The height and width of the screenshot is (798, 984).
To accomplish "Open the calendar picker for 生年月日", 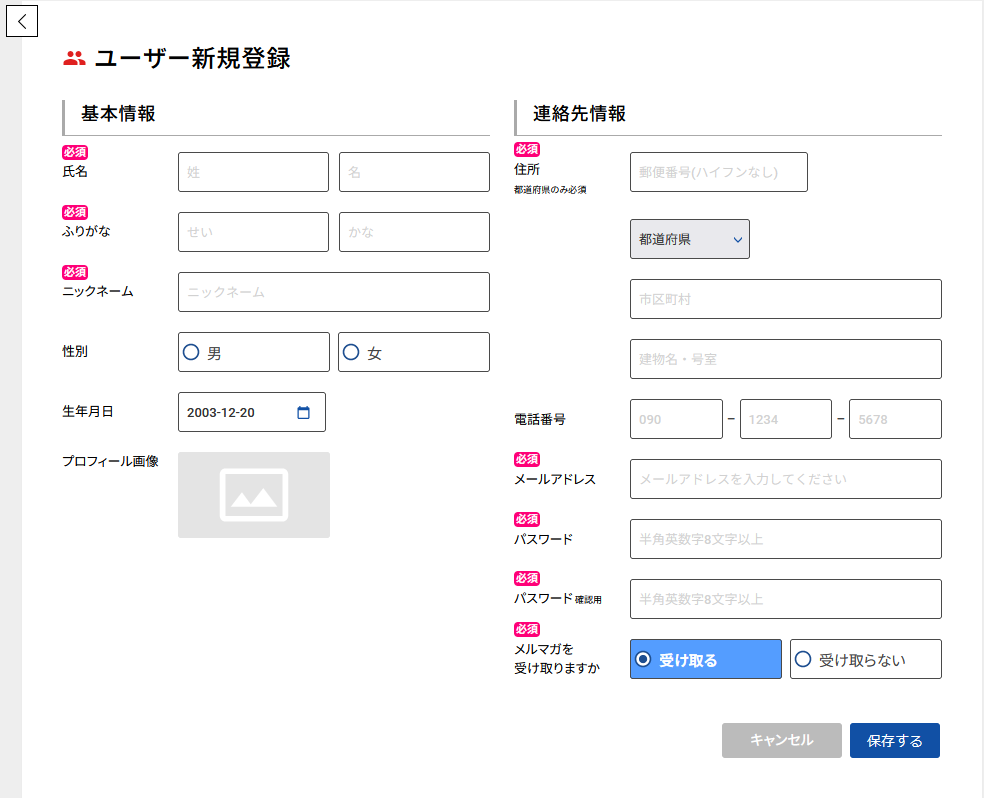I will 304,412.
